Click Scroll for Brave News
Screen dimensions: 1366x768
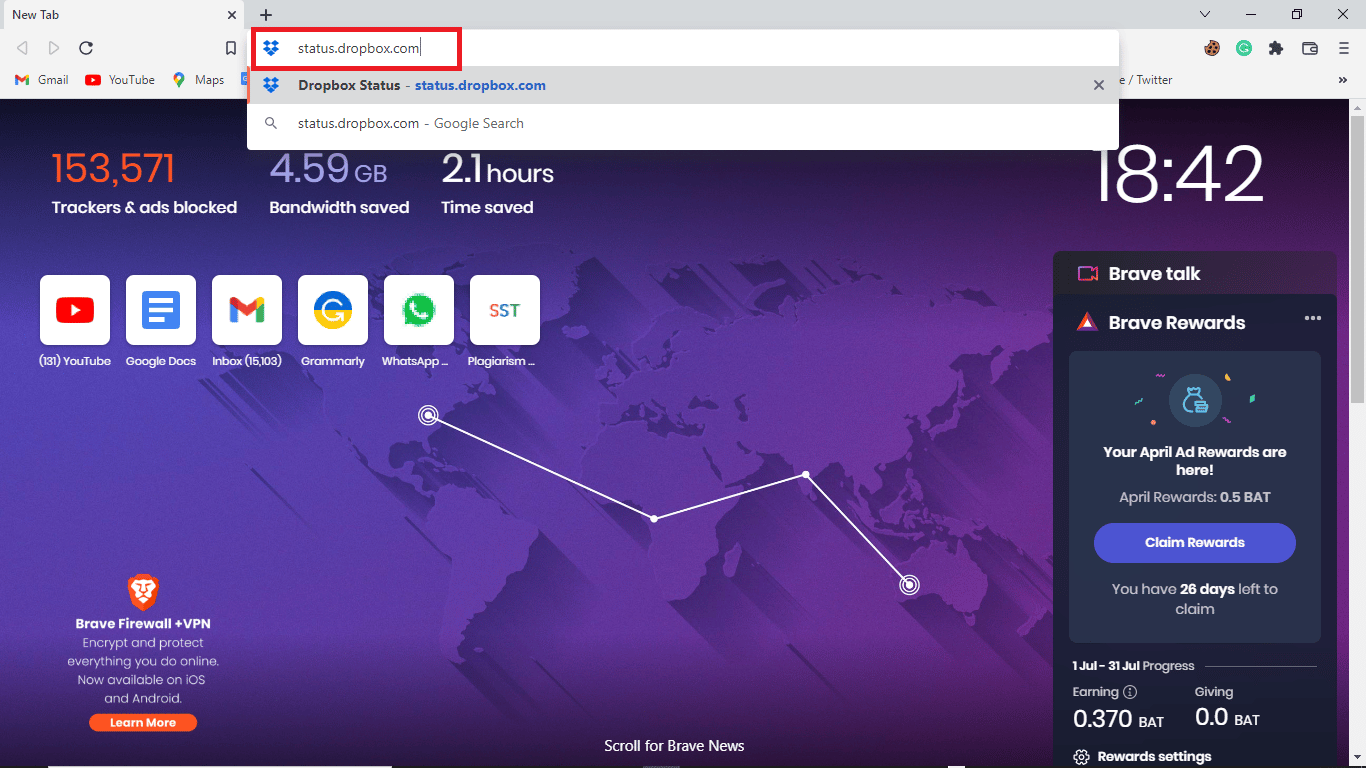click(x=674, y=746)
